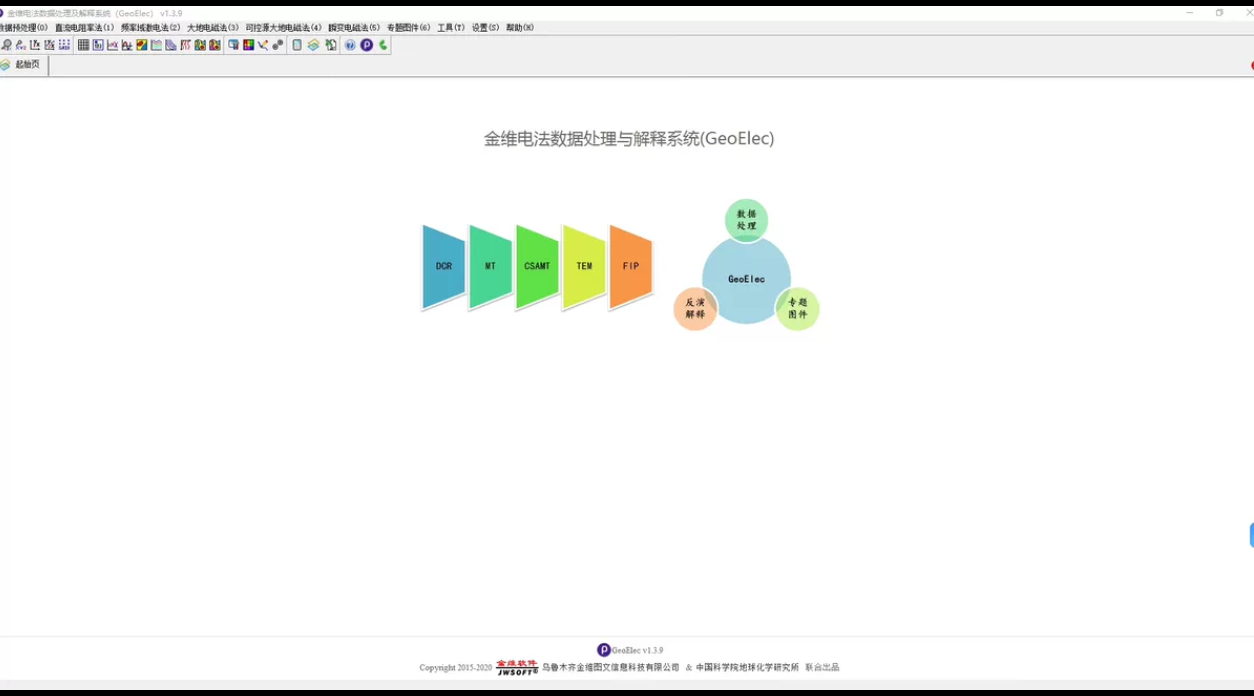
Task: Open the 专题图件(6) menu
Action: click(408, 28)
